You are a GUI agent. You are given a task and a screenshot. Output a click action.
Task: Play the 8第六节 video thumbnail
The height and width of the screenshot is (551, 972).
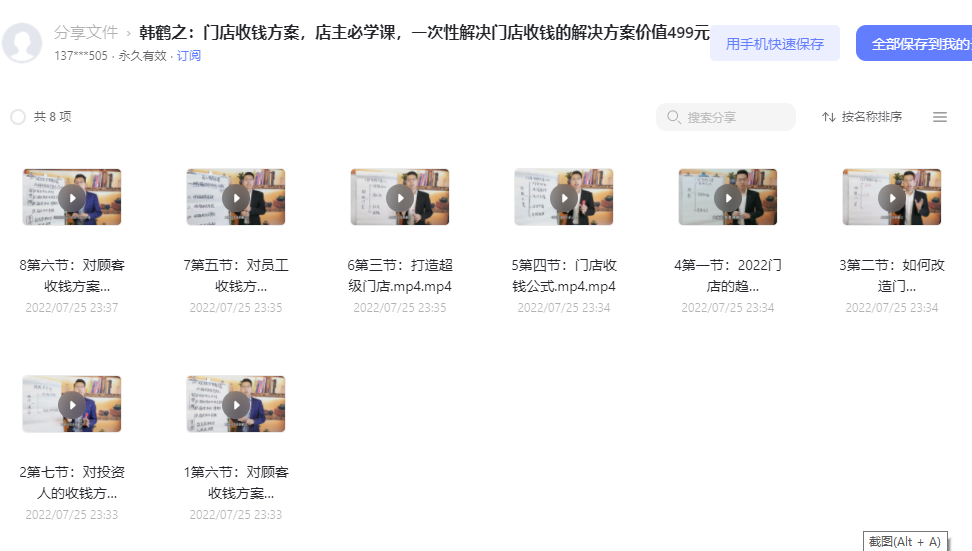pos(72,197)
